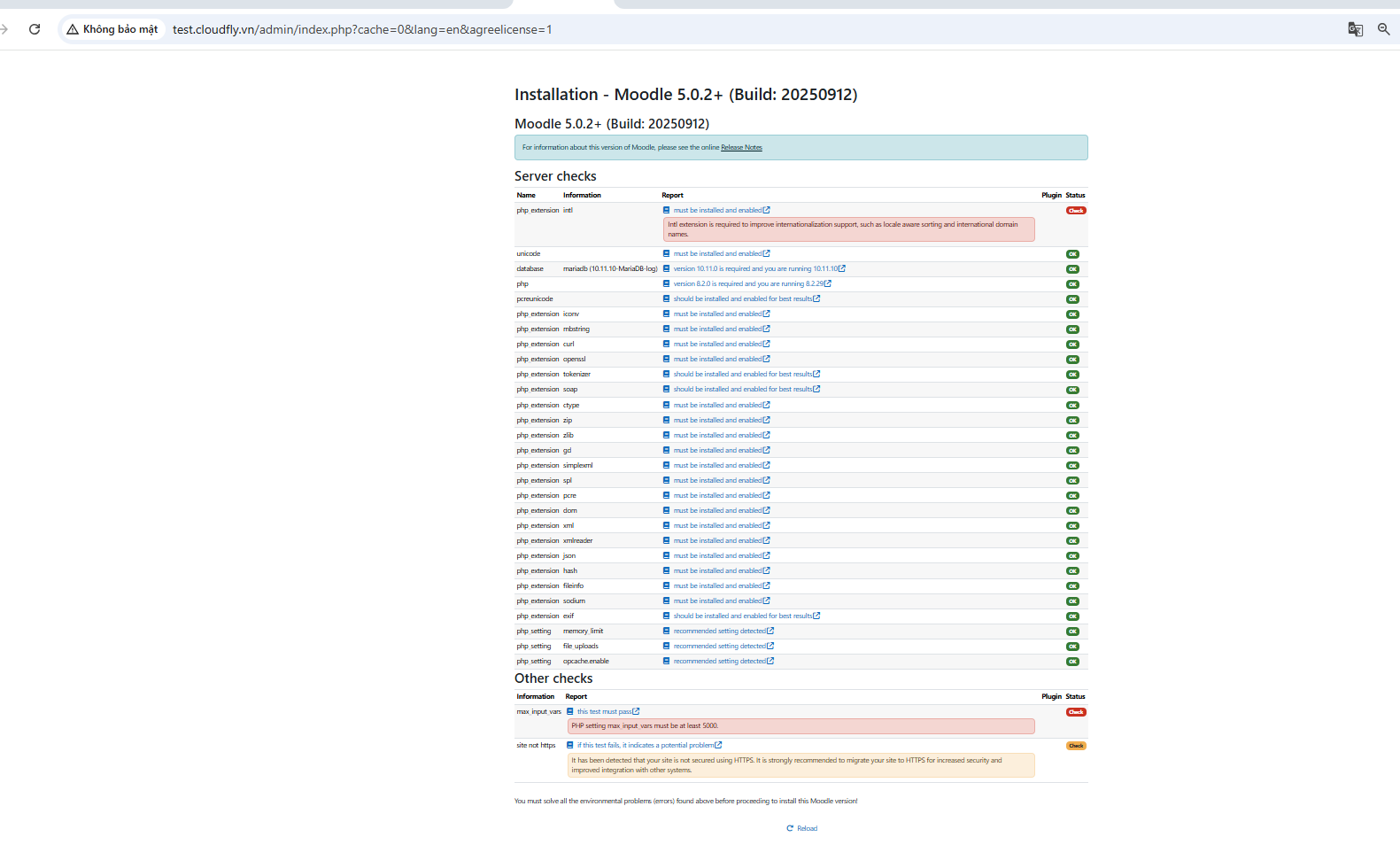
Task: Open the PHP version 8.2.0 required link
Action: coord(748,284)
